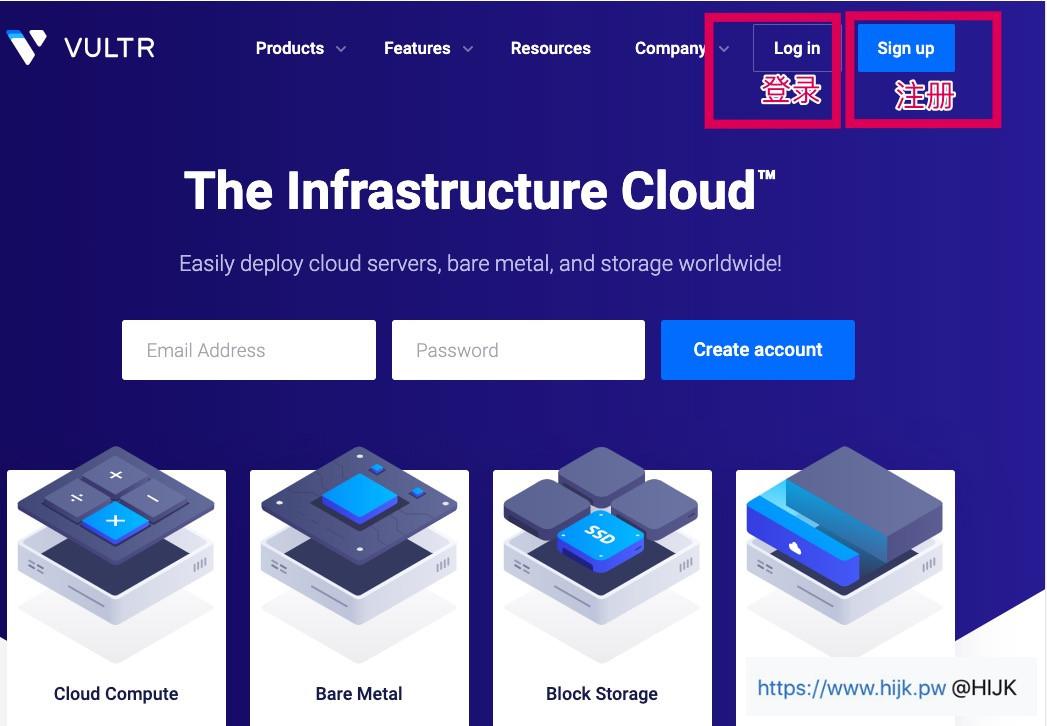Go to the Resources menu item
Screen dimensions: 1047x726
pyautogui.click(x=550, y=48)
